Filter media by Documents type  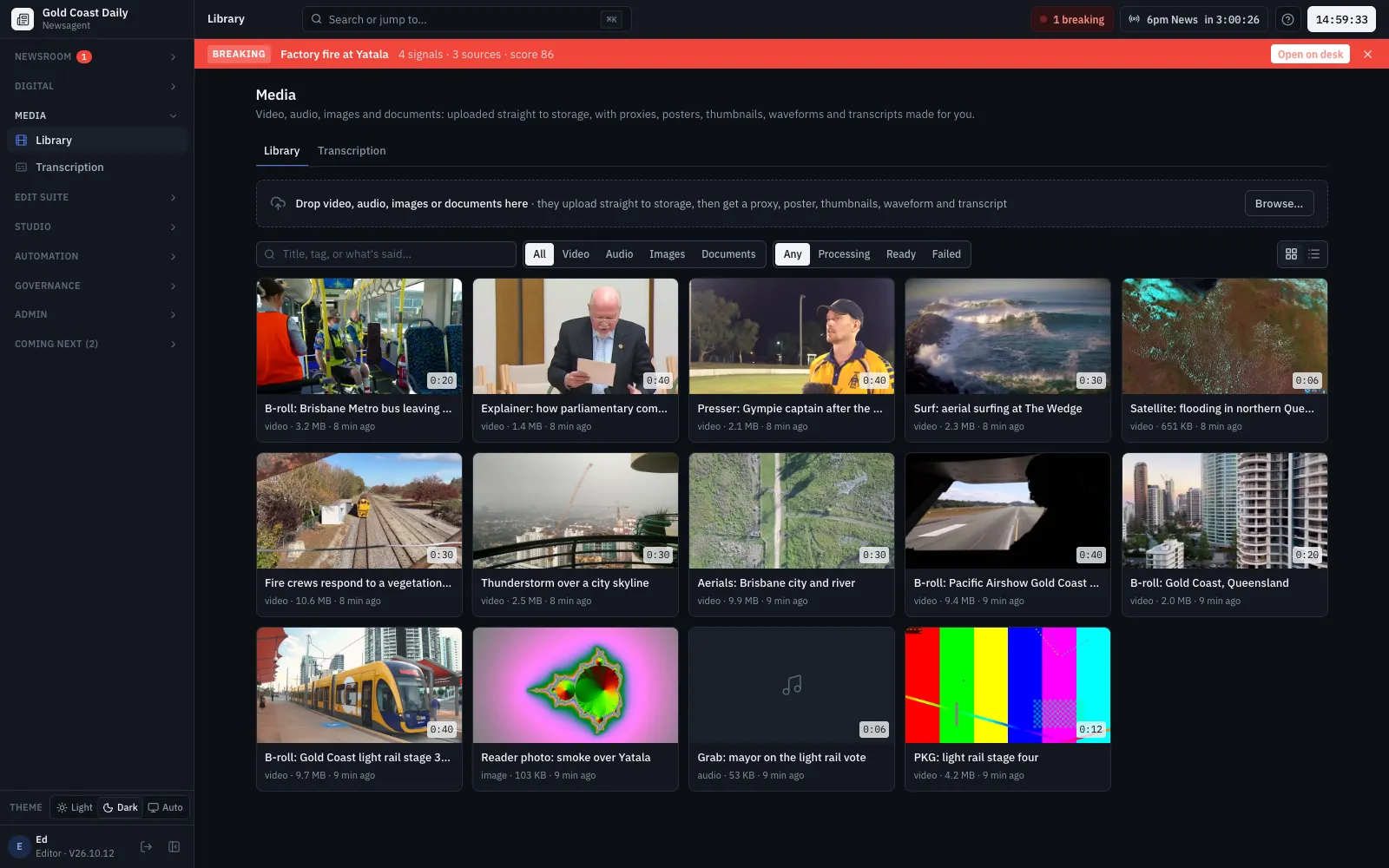[728, 254]
